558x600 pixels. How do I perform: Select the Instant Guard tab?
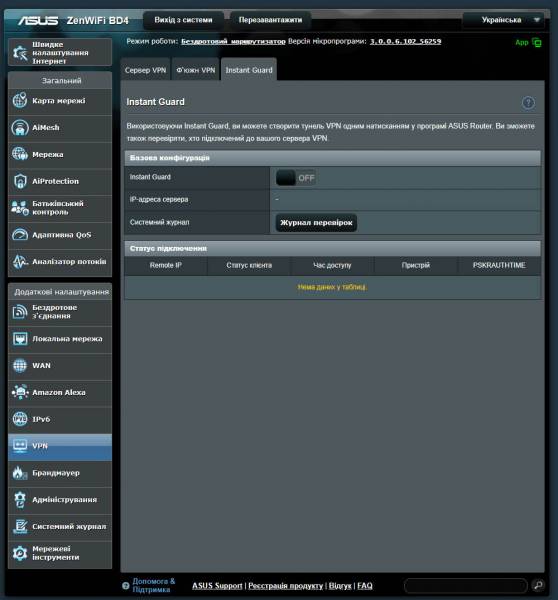pyautogui.click(x=249, y=70)
